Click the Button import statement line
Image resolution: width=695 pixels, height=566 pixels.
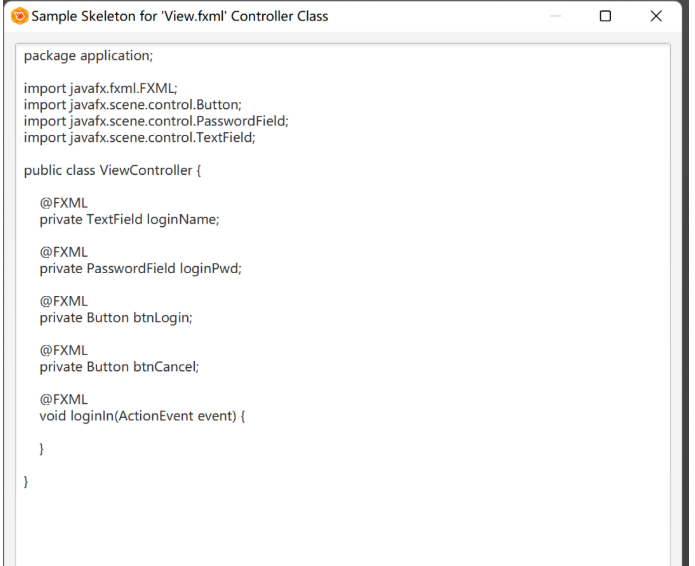[133, 105]
